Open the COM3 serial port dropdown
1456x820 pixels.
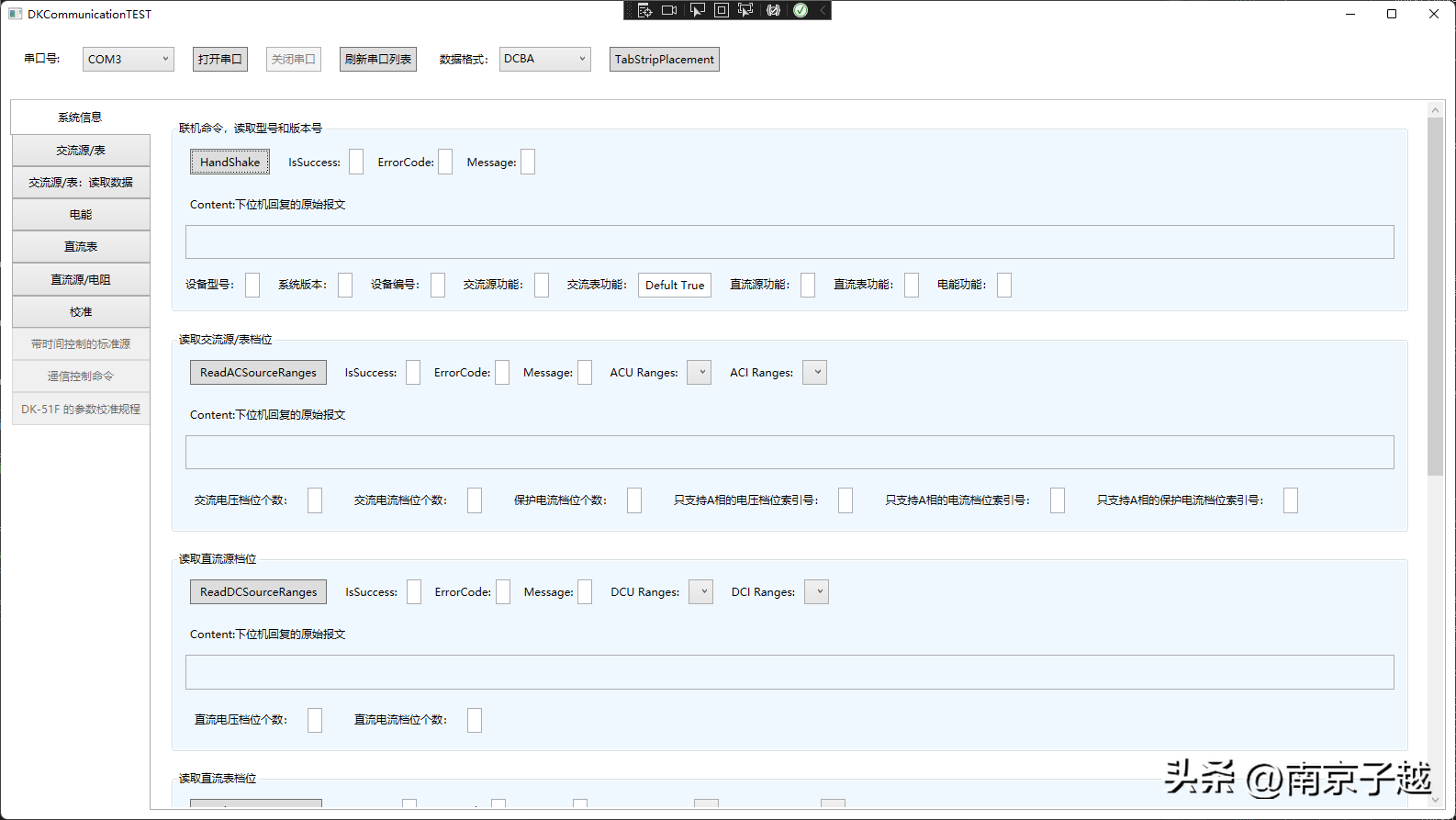pyautogui.click(x=129, y=59)
